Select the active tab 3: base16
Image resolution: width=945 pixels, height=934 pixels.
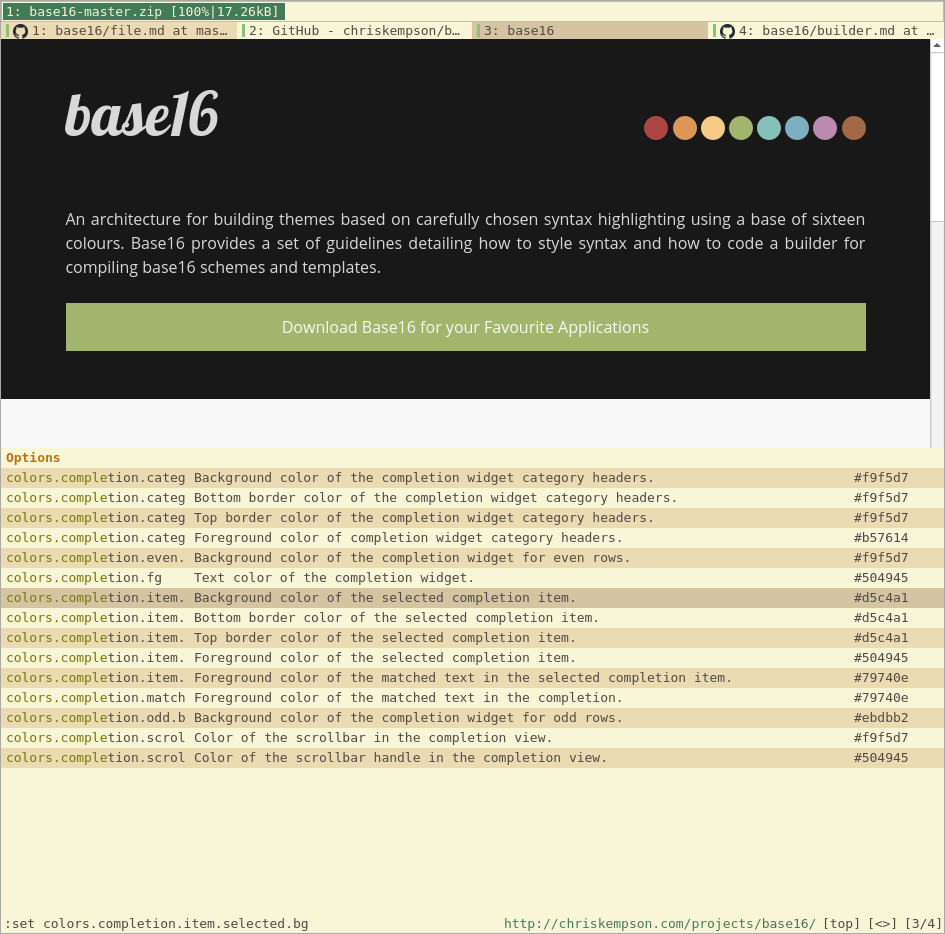coord(591,31)
